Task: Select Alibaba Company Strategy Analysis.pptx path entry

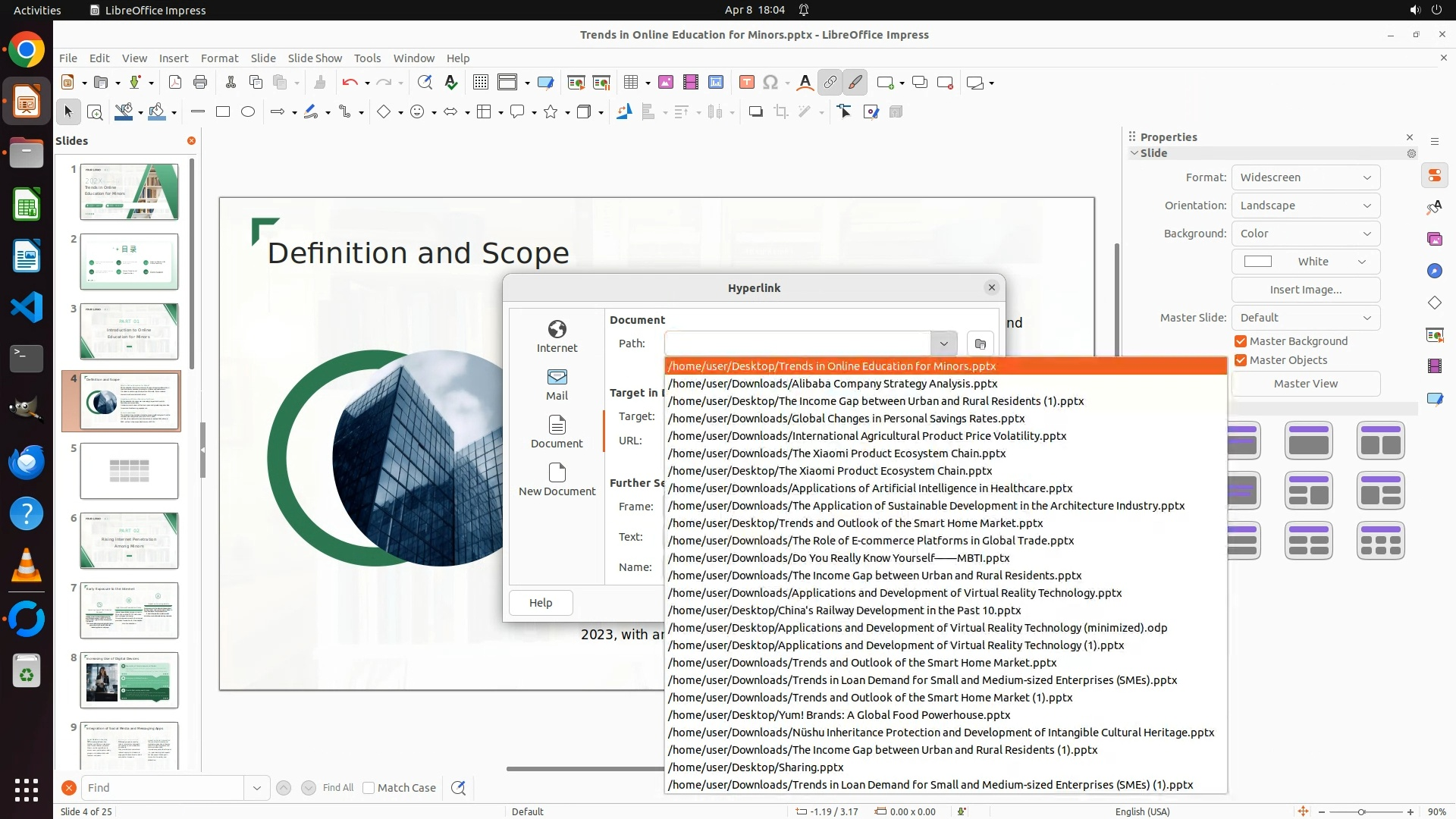Action: [833, 384]
